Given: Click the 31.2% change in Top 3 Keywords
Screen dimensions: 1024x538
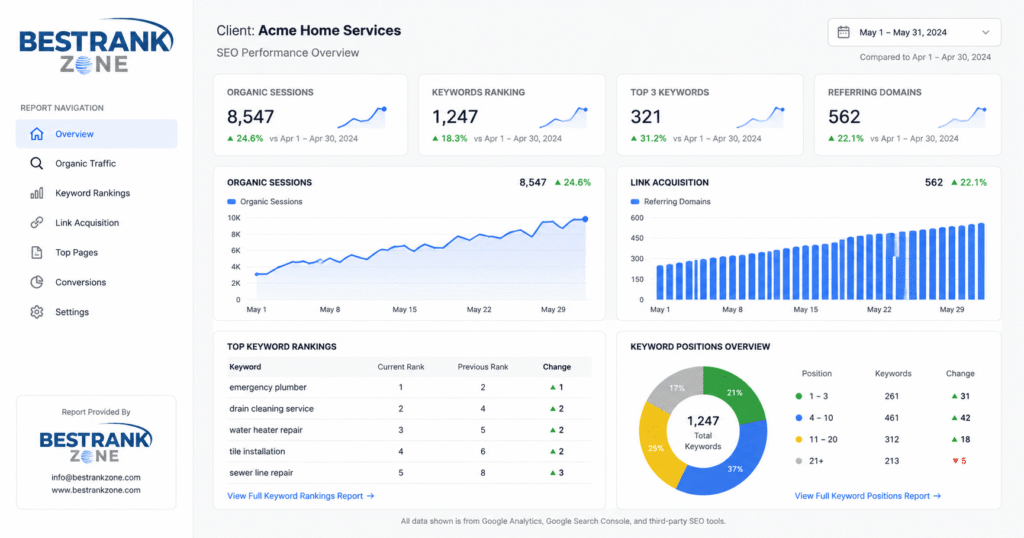Looking at the screenshot, I should pyautogui.click(x=648, y=138).
